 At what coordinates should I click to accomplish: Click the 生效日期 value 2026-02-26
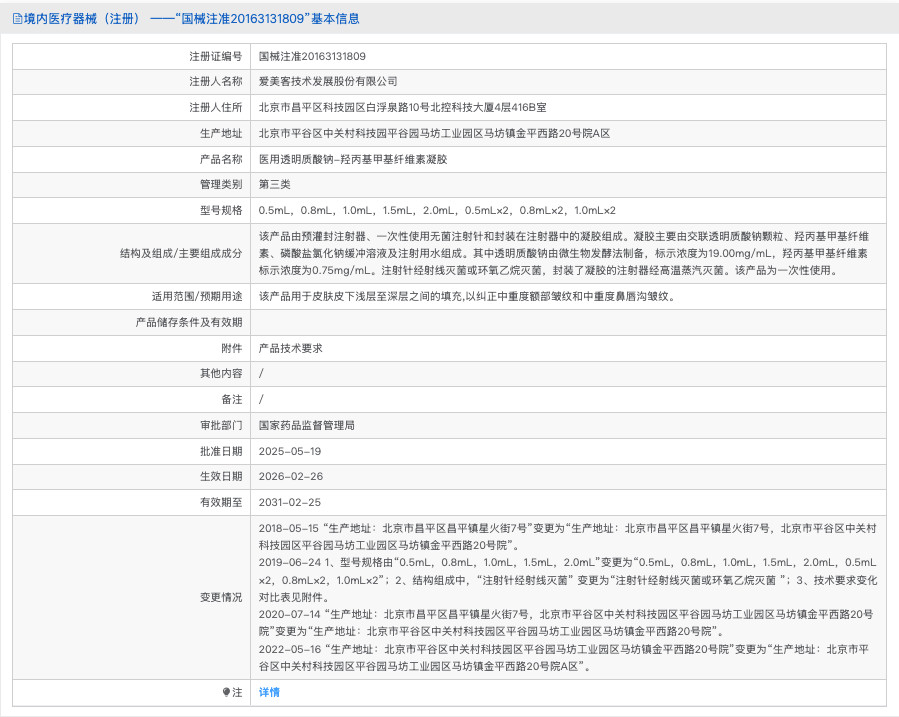(290, 475)
